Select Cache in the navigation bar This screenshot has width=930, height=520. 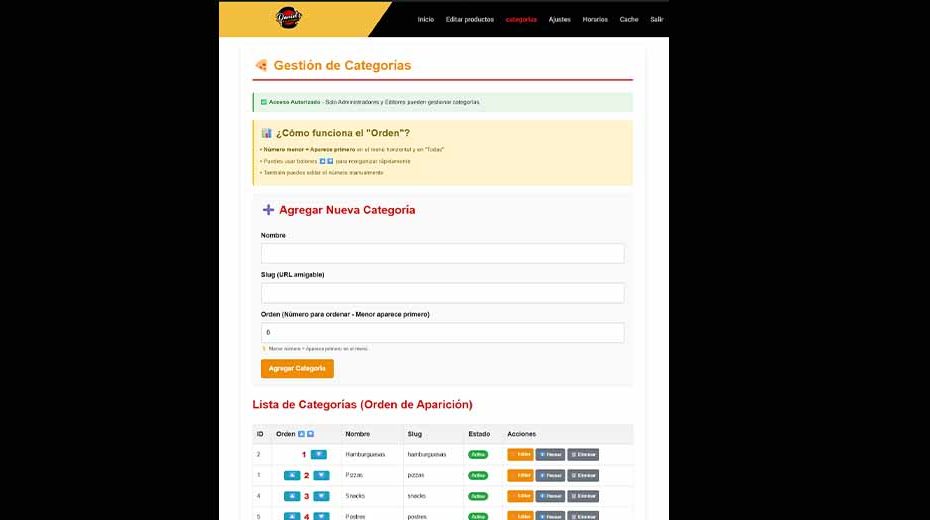click(629, 20)
